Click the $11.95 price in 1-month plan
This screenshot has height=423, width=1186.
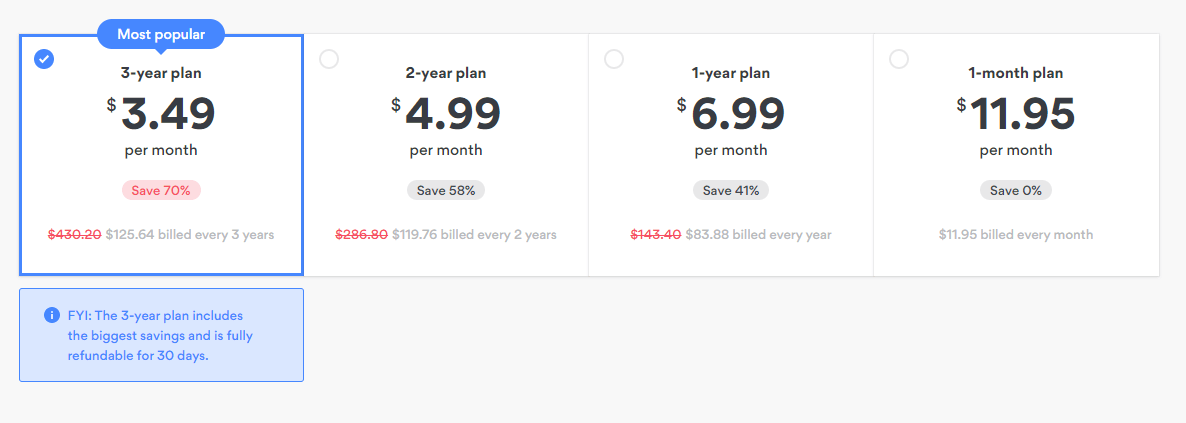pyautogui.click(x=1016, y=114)
